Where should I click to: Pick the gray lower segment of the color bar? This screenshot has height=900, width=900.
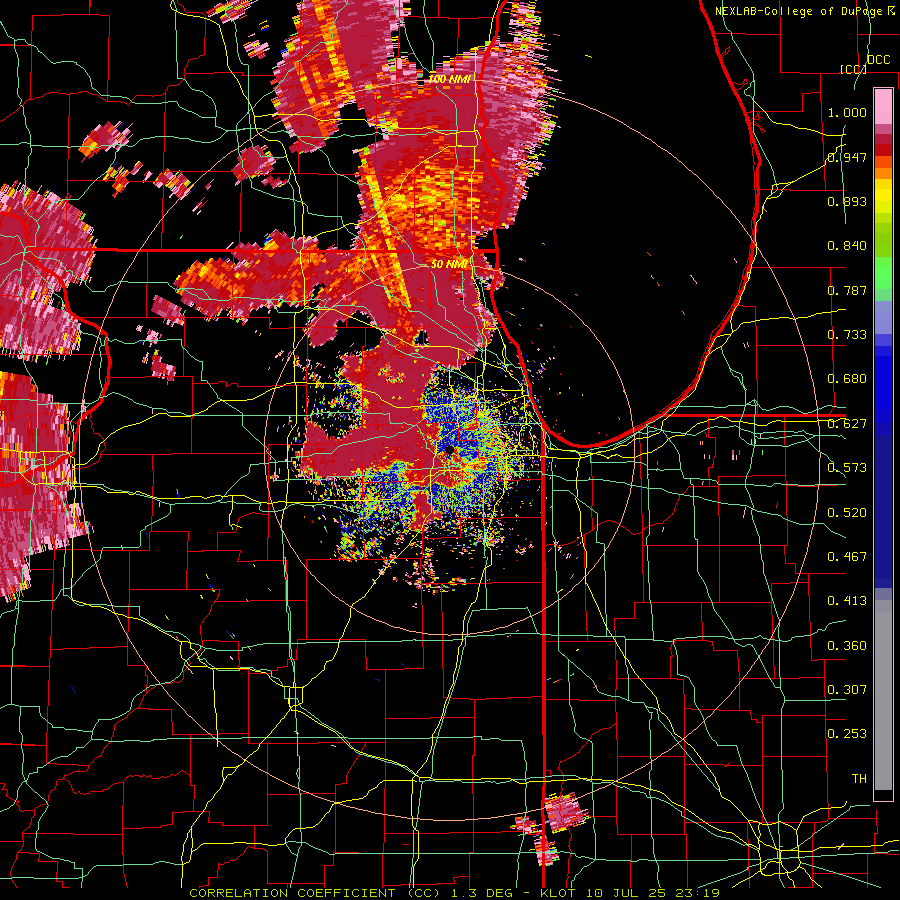(x=883, y=695)
